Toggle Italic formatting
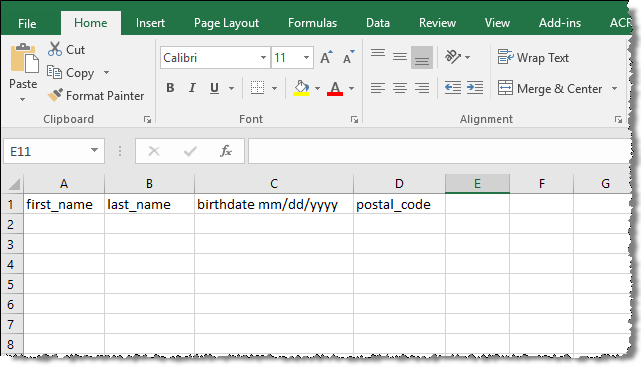The image size is (641, 366). coord(192,88)
